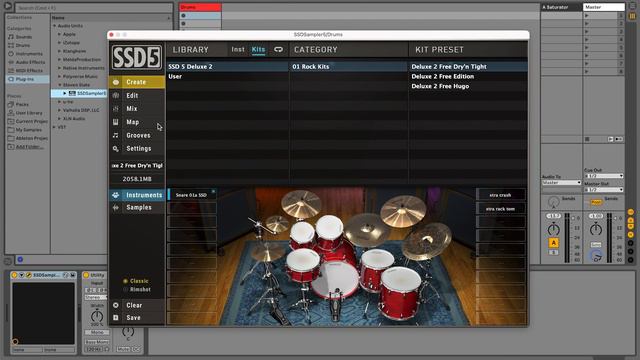640x360 pixels.
Task: Open My Samples folder in Places
Action: coord(24,130)
